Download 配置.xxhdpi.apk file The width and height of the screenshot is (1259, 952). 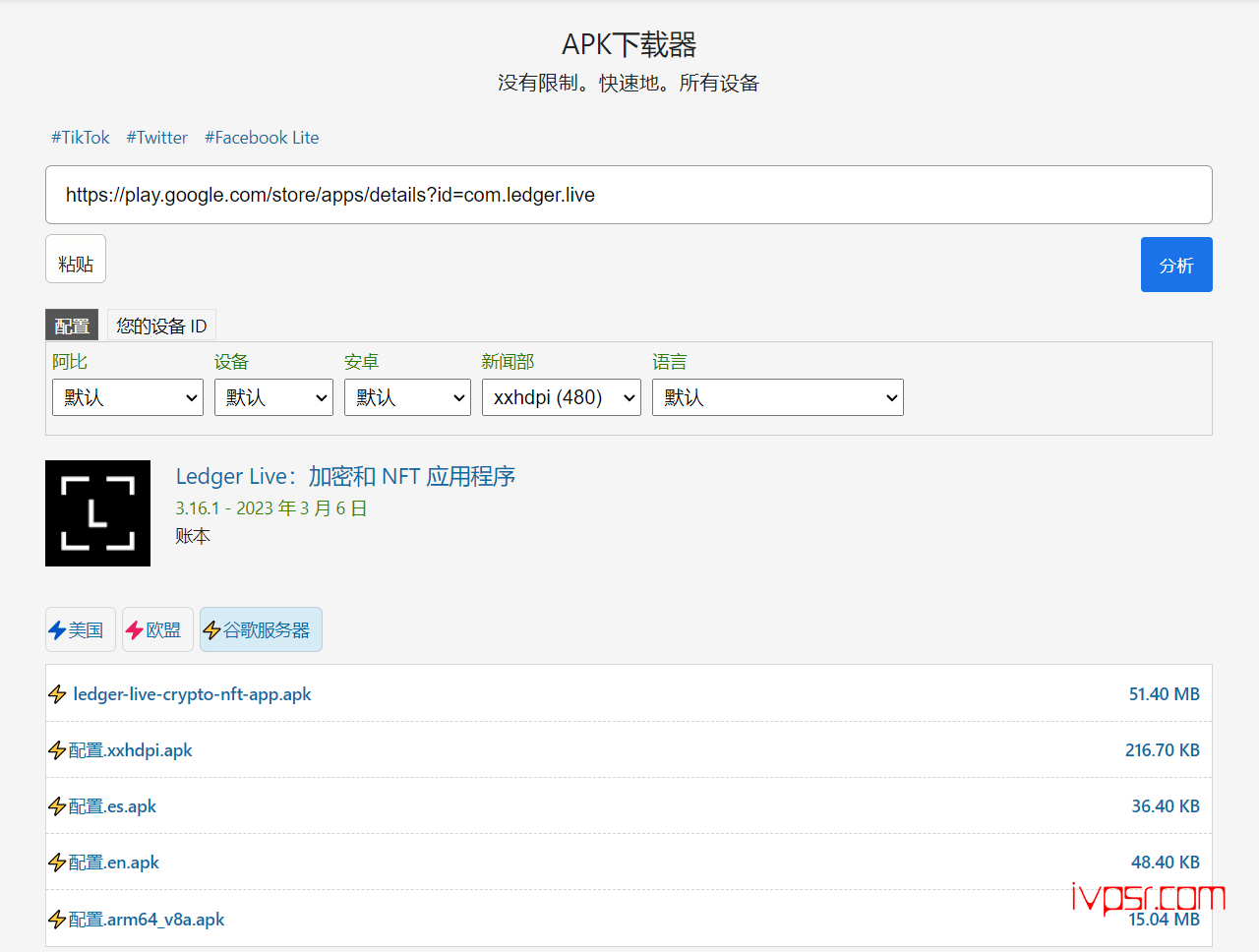click(x=131, y=750)
